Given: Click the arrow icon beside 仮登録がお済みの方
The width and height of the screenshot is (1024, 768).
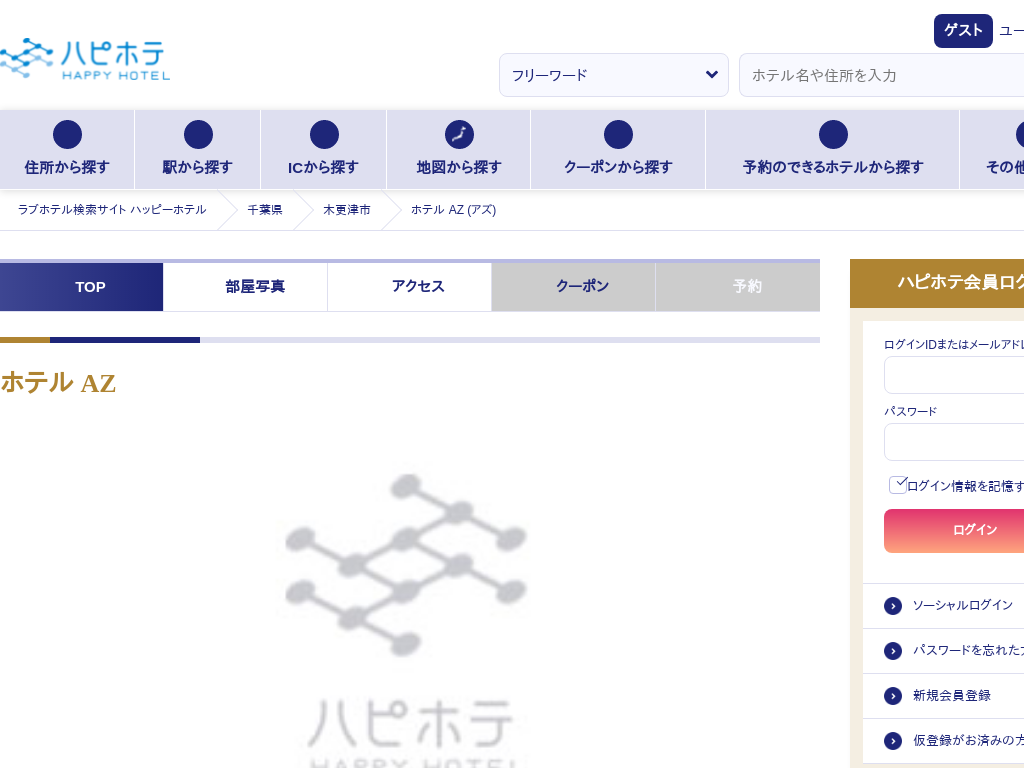Looking at the screenshot, I should (893, 741).
